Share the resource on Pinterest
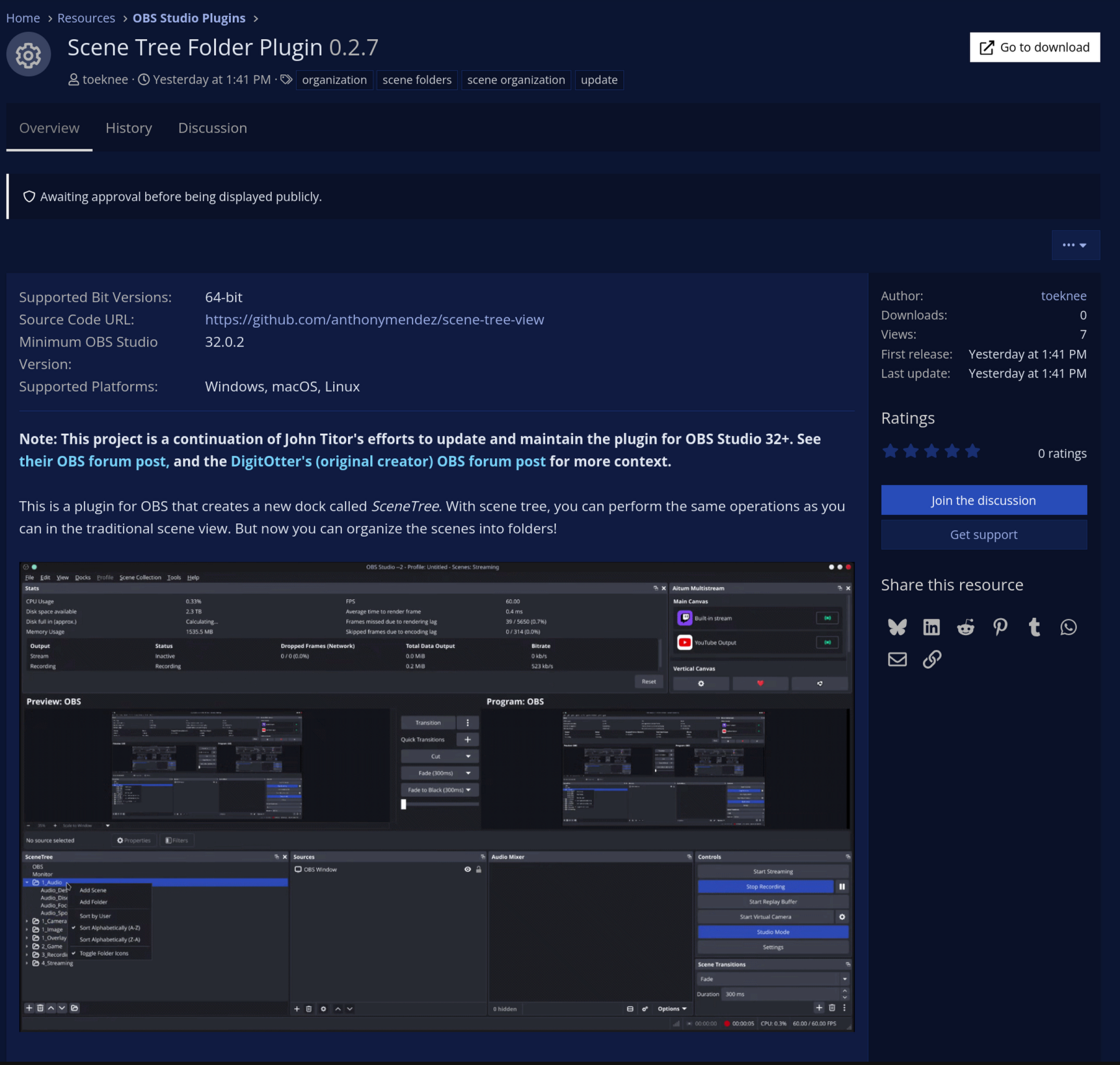 pyautogui.click(x=1000, y=627)
